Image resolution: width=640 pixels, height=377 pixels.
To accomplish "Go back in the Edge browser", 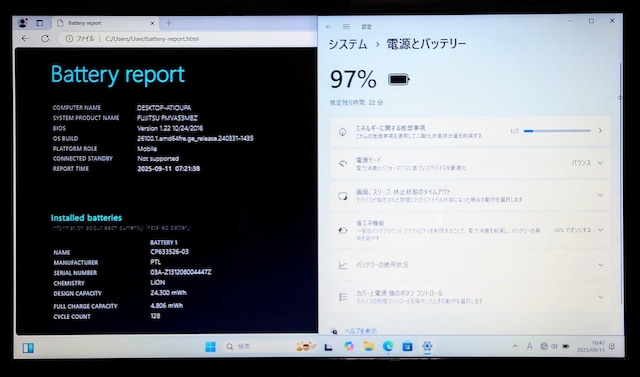I will pos(25,39).
